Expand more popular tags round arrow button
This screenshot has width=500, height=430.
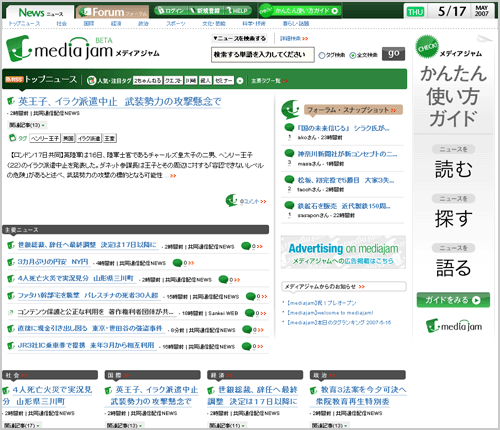click(240, 81)
